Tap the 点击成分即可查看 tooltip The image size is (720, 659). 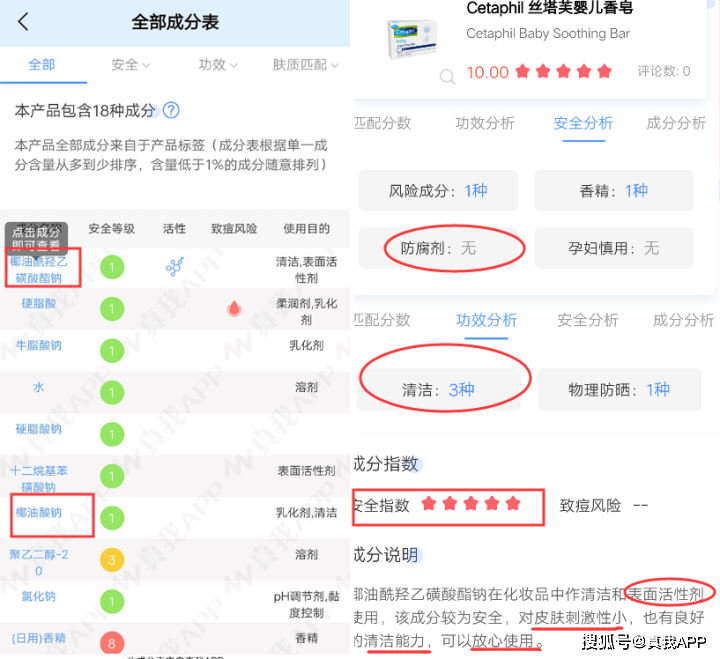pyautogui.click(x=36, y=238)
